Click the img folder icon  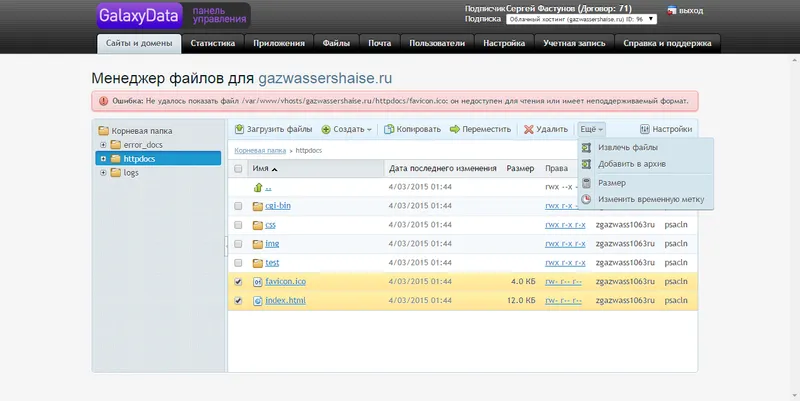point(258,244)
